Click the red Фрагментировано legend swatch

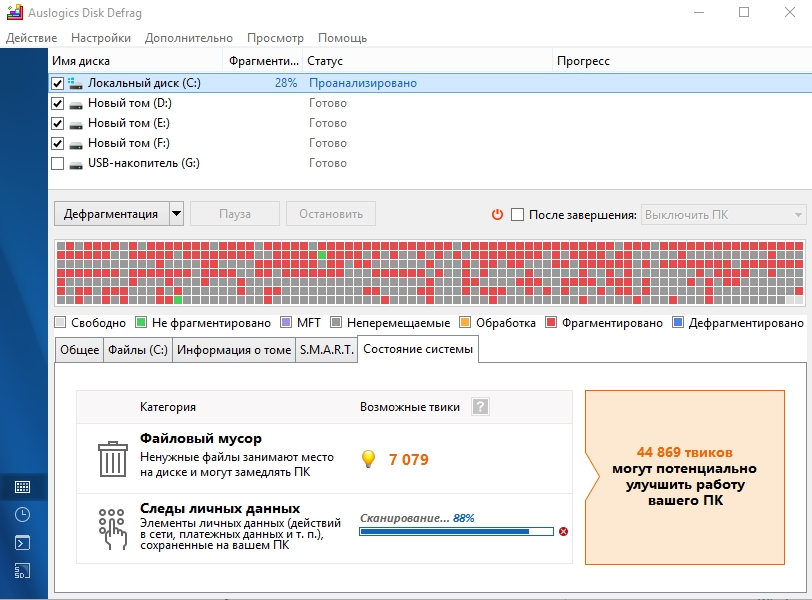[551, 323]
